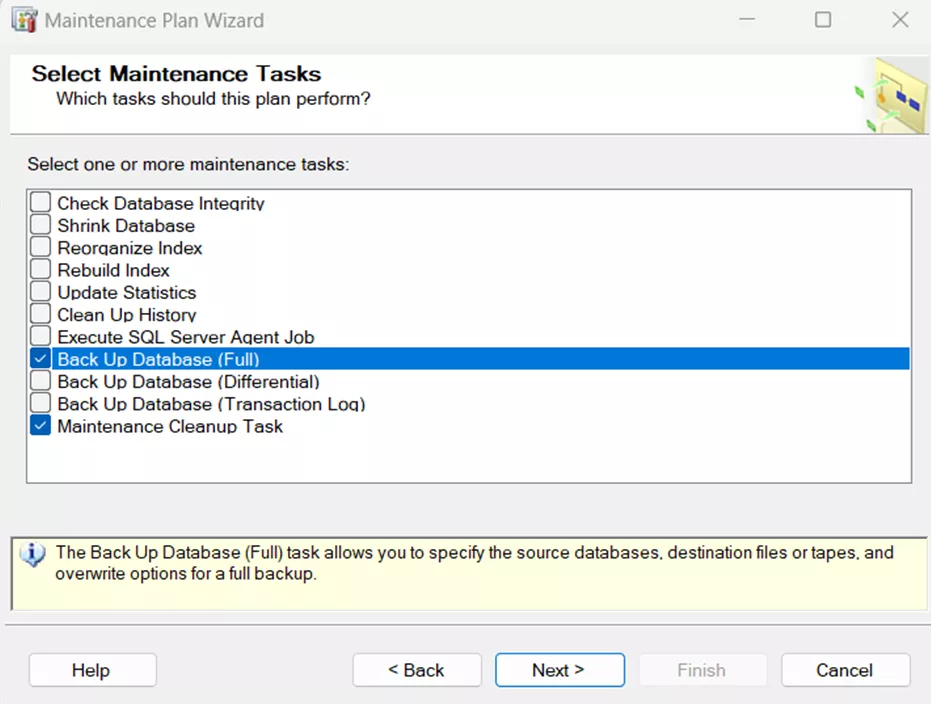Select the Clean Up History label
The image size is (931, 704).
(126, 315)
